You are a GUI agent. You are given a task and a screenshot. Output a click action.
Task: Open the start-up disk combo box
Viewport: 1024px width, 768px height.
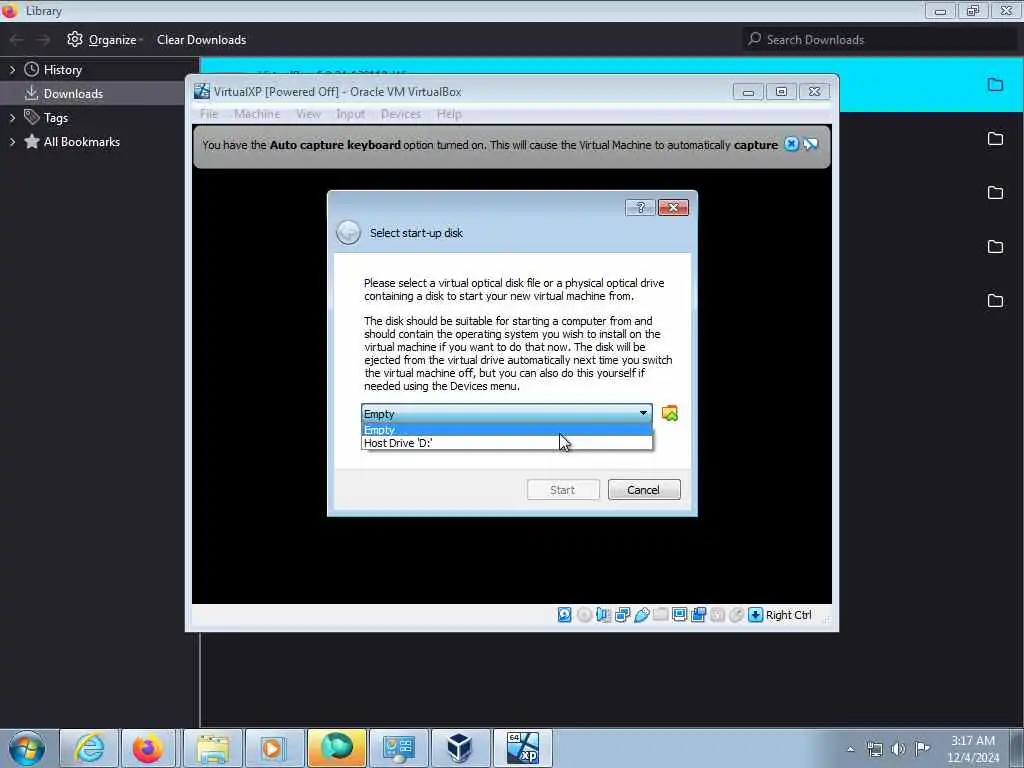tap(506, 413)
